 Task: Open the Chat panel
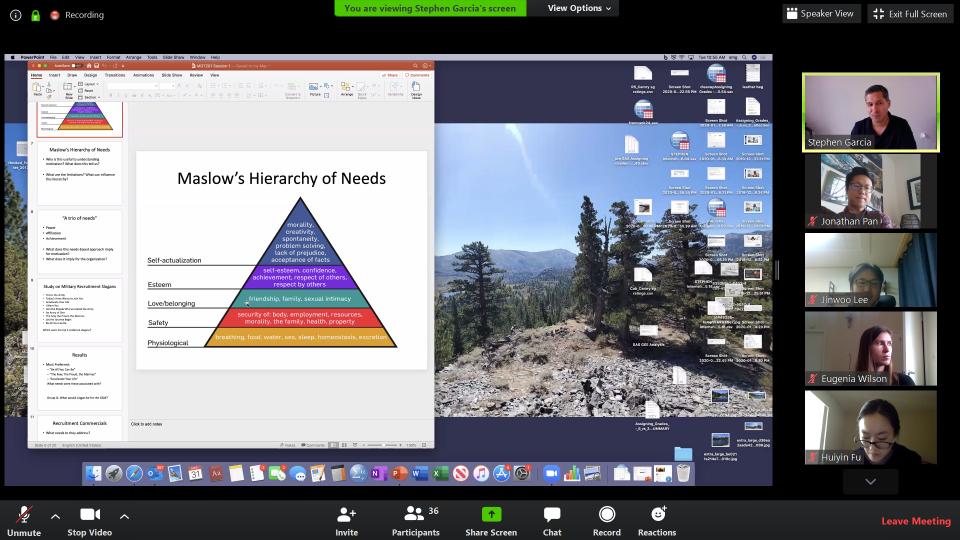(x=552, y=515)
